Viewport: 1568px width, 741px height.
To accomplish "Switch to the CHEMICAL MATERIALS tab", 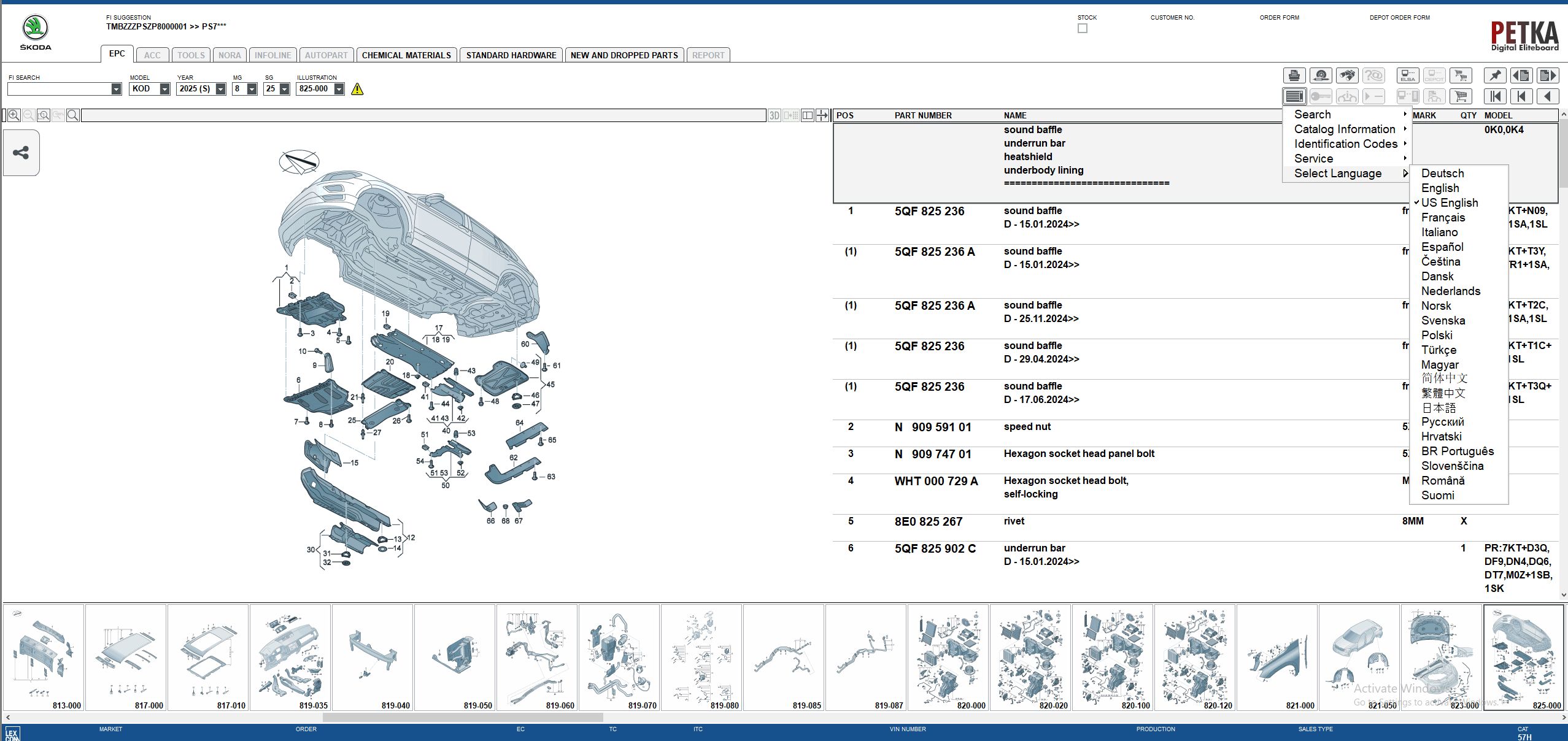I will click(x=407, y=55).
